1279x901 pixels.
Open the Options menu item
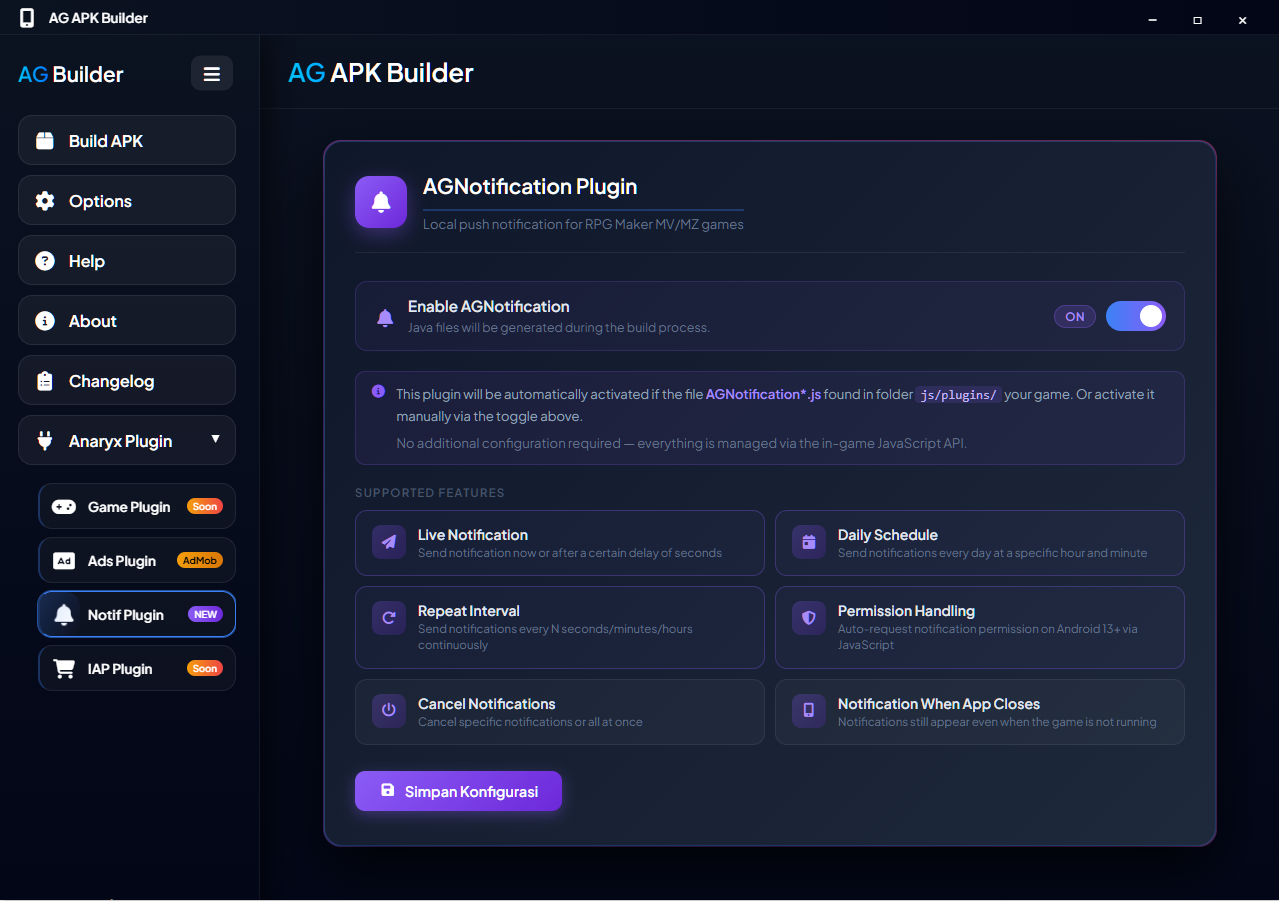coord(127,200)
